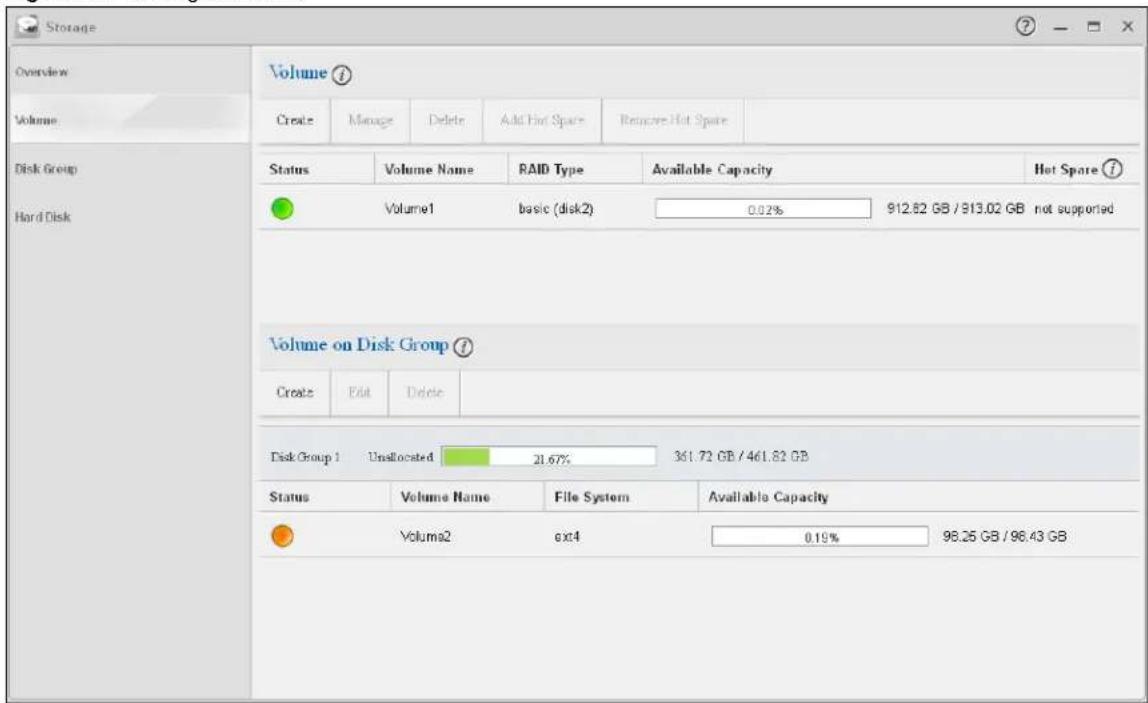Click the orange status indicator for Volume2
This screenshot has height=703, width=1148.
[x=282, y=536]
